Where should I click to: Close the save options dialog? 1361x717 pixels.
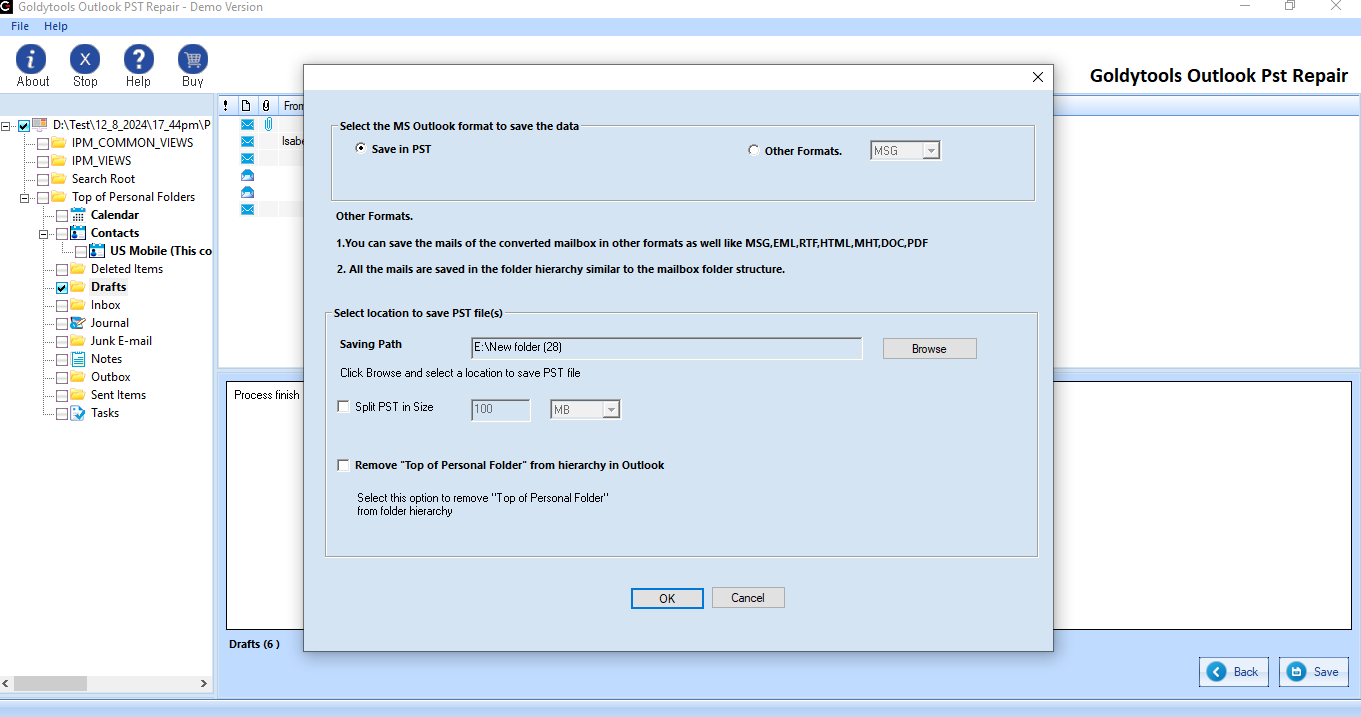pos(1037,77)
